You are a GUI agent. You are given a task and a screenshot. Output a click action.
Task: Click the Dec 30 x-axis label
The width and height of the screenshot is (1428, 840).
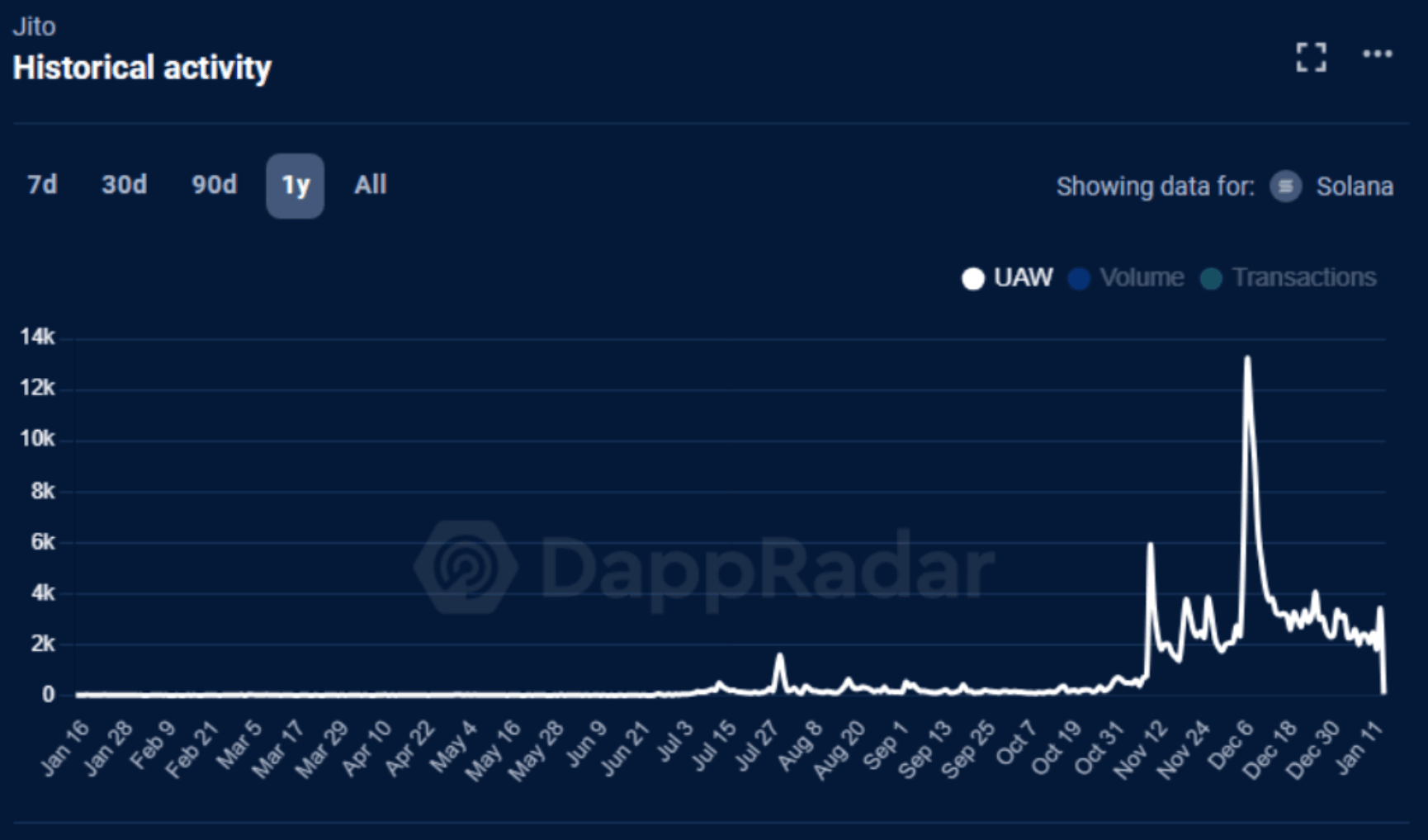[1313, 749]
